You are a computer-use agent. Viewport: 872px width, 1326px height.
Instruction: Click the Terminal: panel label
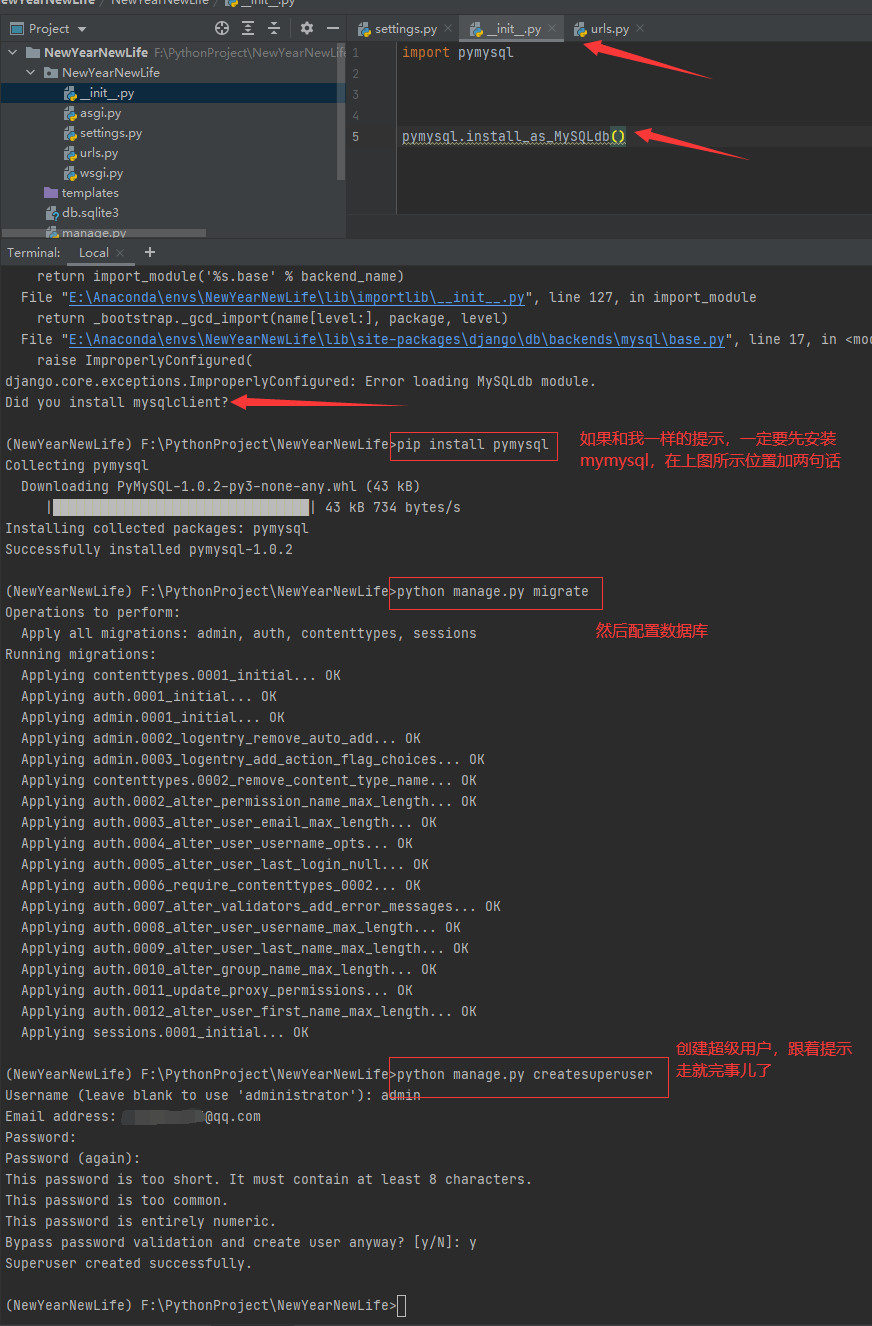pos(34,253)
